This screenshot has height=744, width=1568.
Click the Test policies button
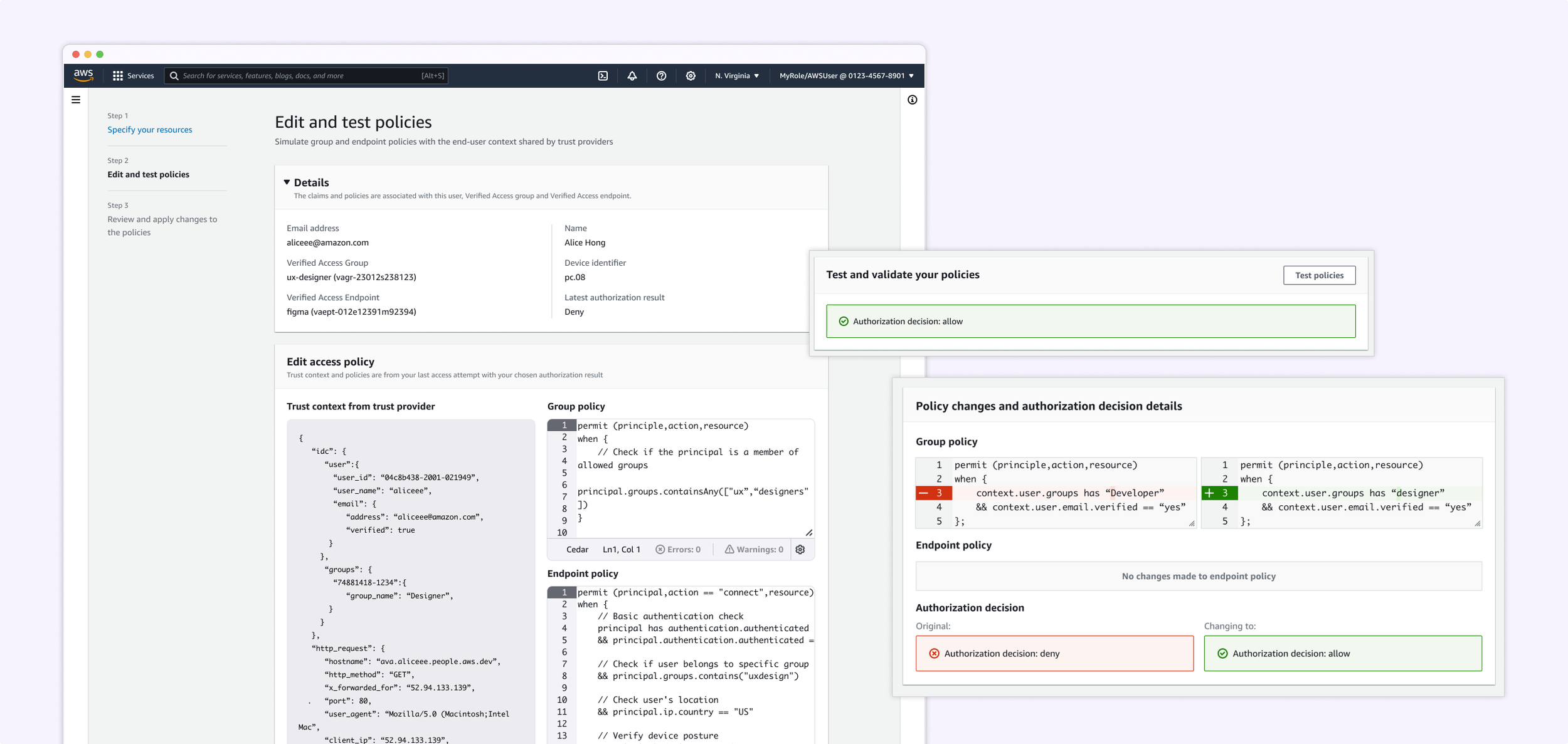(1318, 275)
